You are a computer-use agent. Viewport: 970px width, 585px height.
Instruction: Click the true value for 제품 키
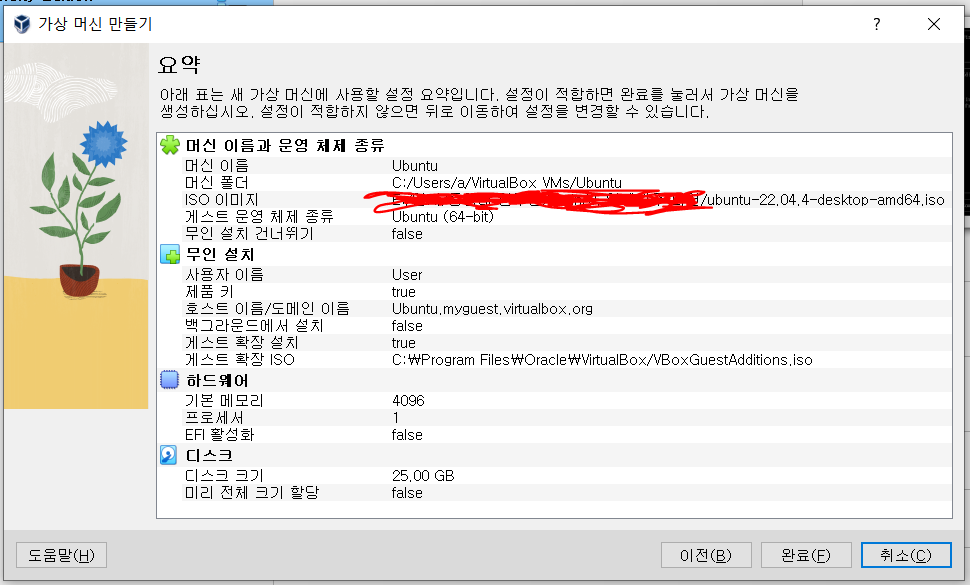[403, 292]
